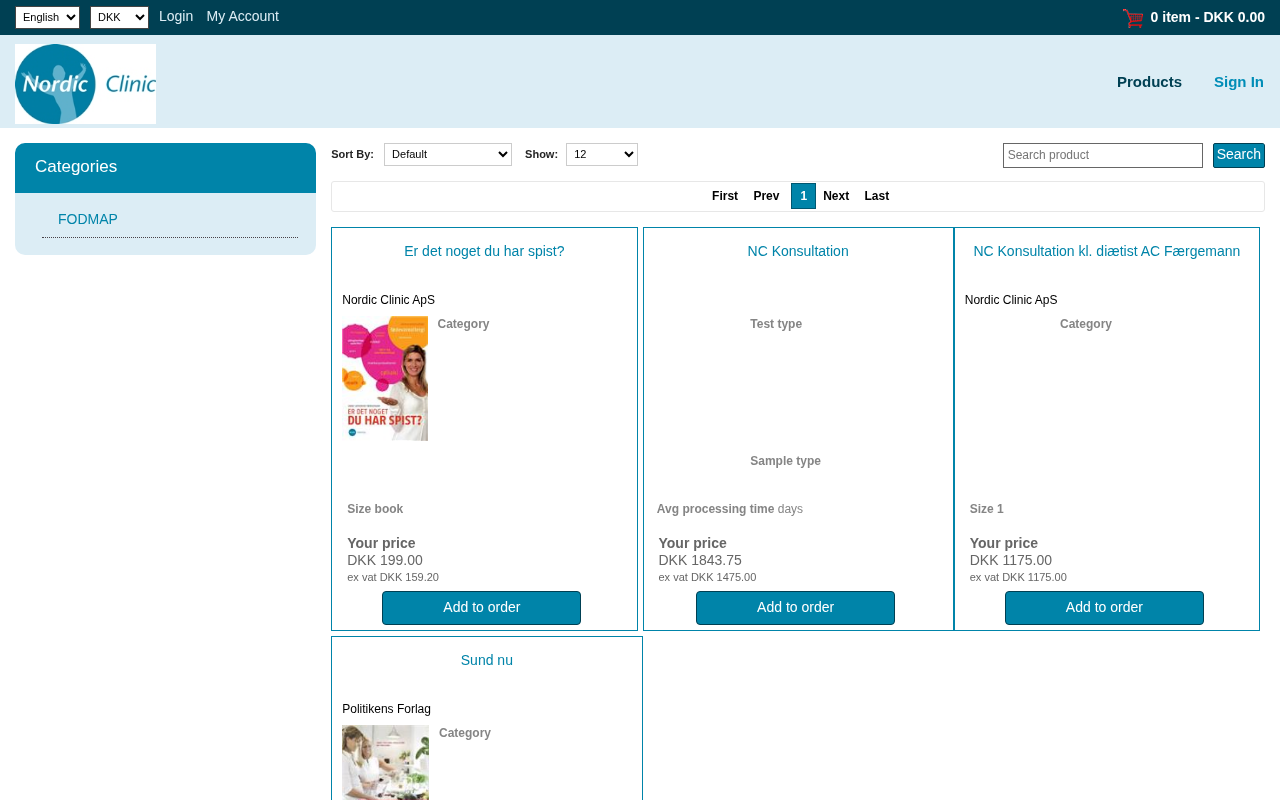View the 'Er det noget du har spist?' book cover

pyautogui.click(x=385, y=379)
